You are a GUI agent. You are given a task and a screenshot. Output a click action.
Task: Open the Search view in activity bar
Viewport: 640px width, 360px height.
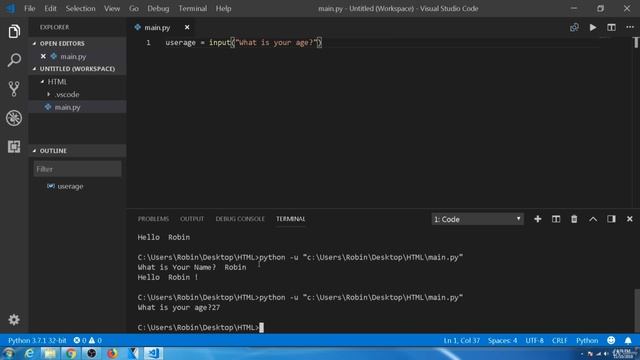pyautogui.click(x=14, y=60)
